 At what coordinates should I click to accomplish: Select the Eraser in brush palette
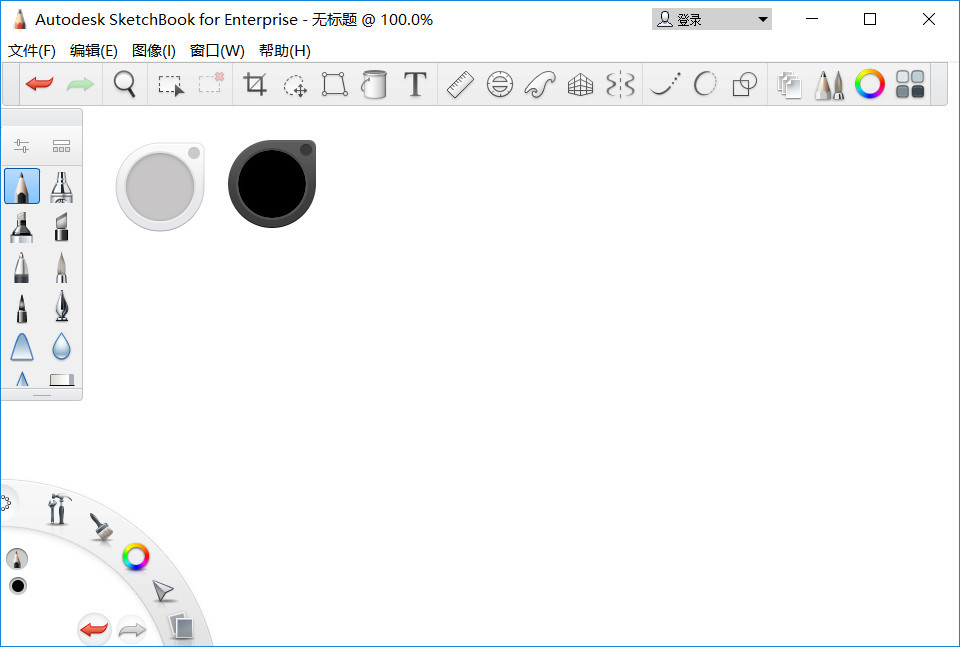click(x=62, y=380)
